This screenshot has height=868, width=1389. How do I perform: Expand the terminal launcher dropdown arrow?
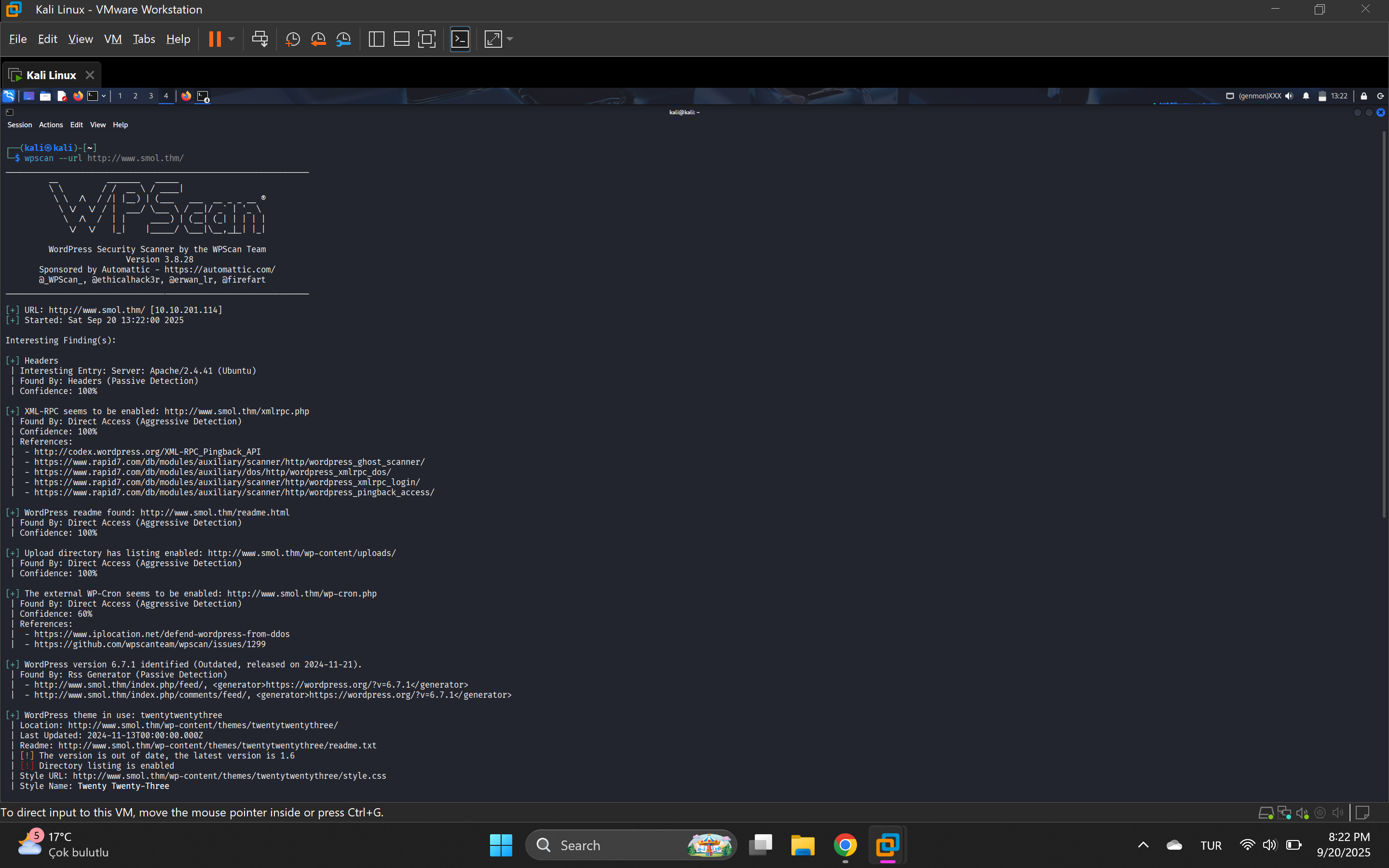point(103,96)
